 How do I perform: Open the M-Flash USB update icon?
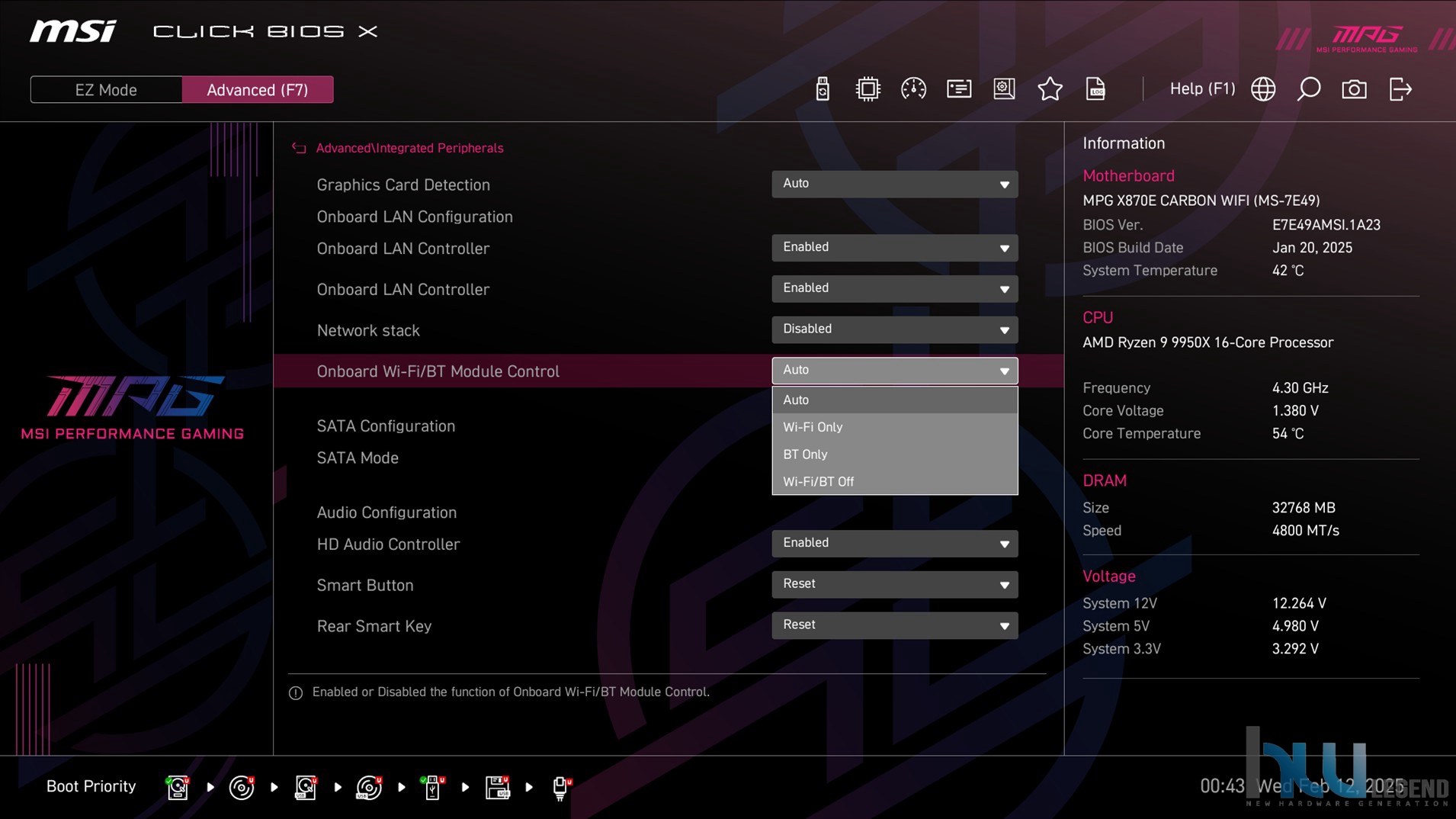tap(822, 89)
